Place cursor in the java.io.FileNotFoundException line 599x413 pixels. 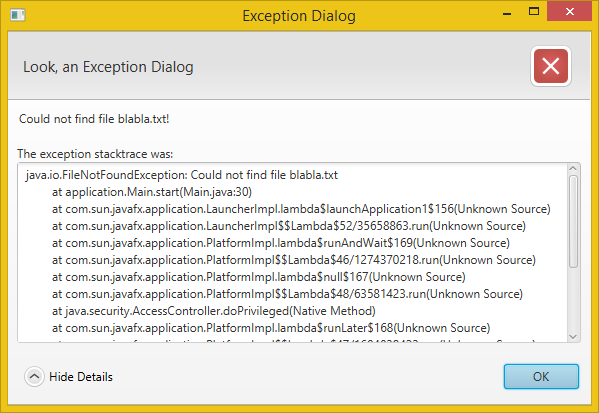coord(182,175)
